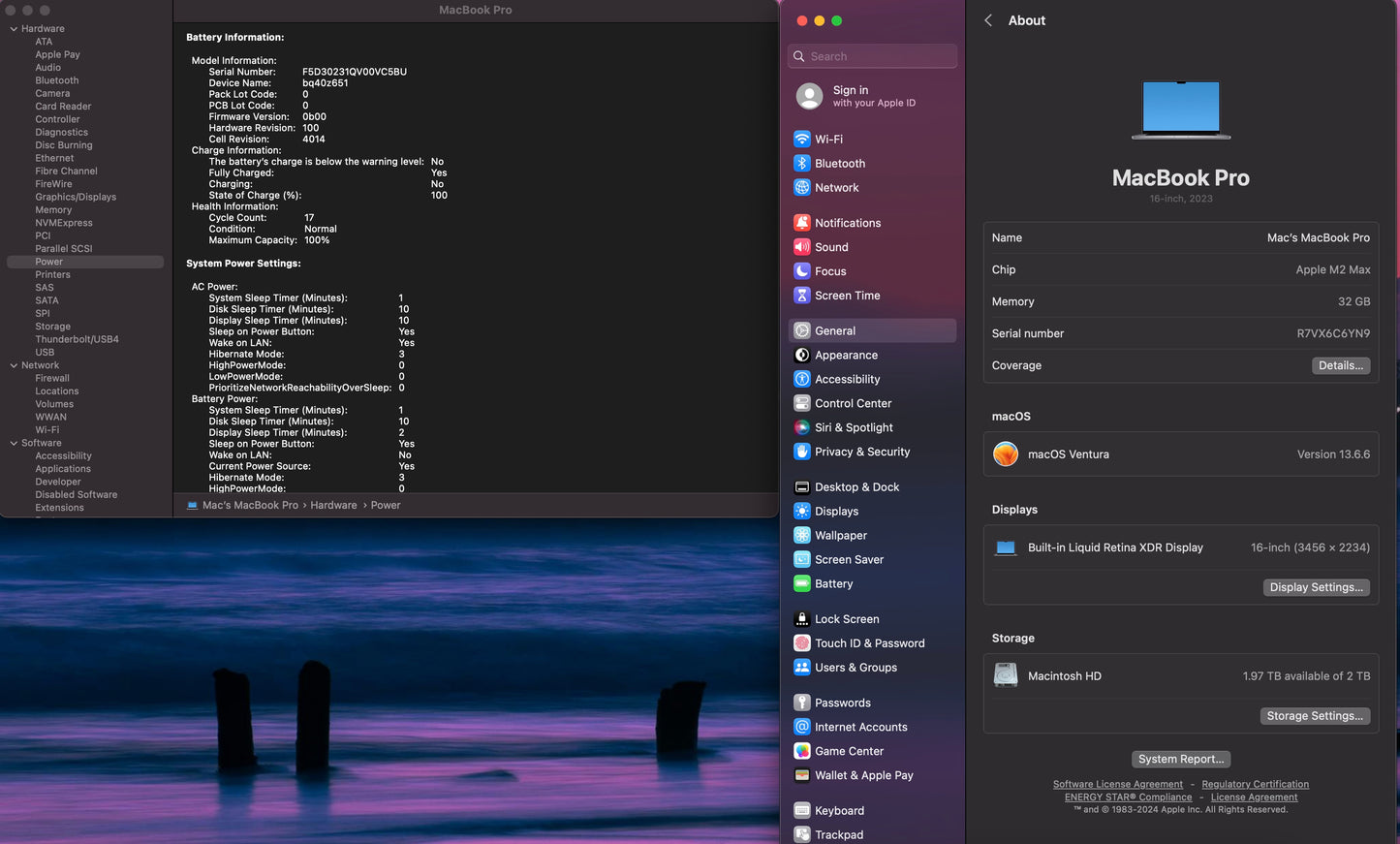This screenshot has height=844, width=1400.
Task: Open the Wallpaper settings icon
Action: tap(802, 535)
